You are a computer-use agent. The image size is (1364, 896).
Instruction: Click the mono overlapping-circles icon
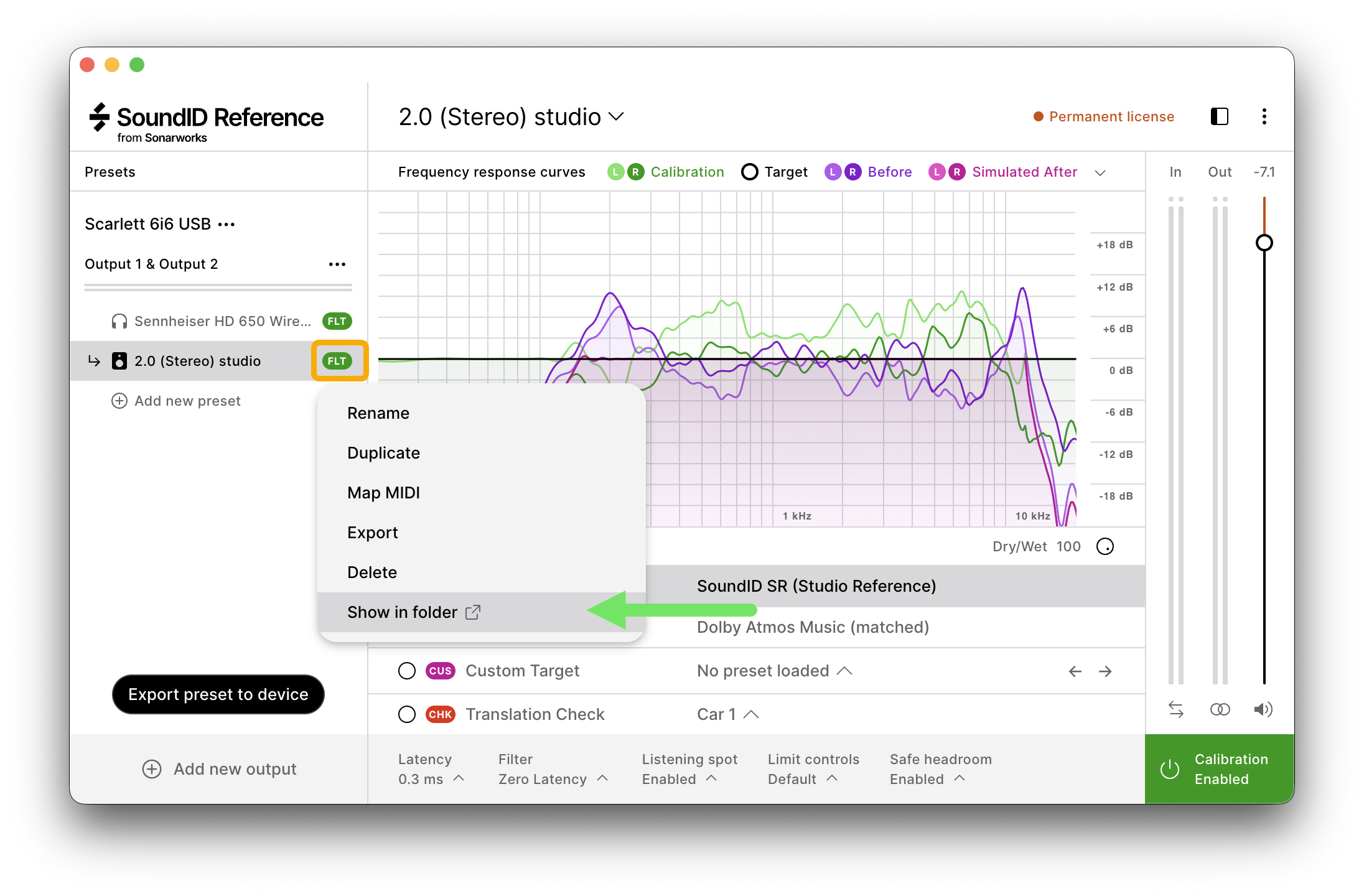tap(1220, 709)
